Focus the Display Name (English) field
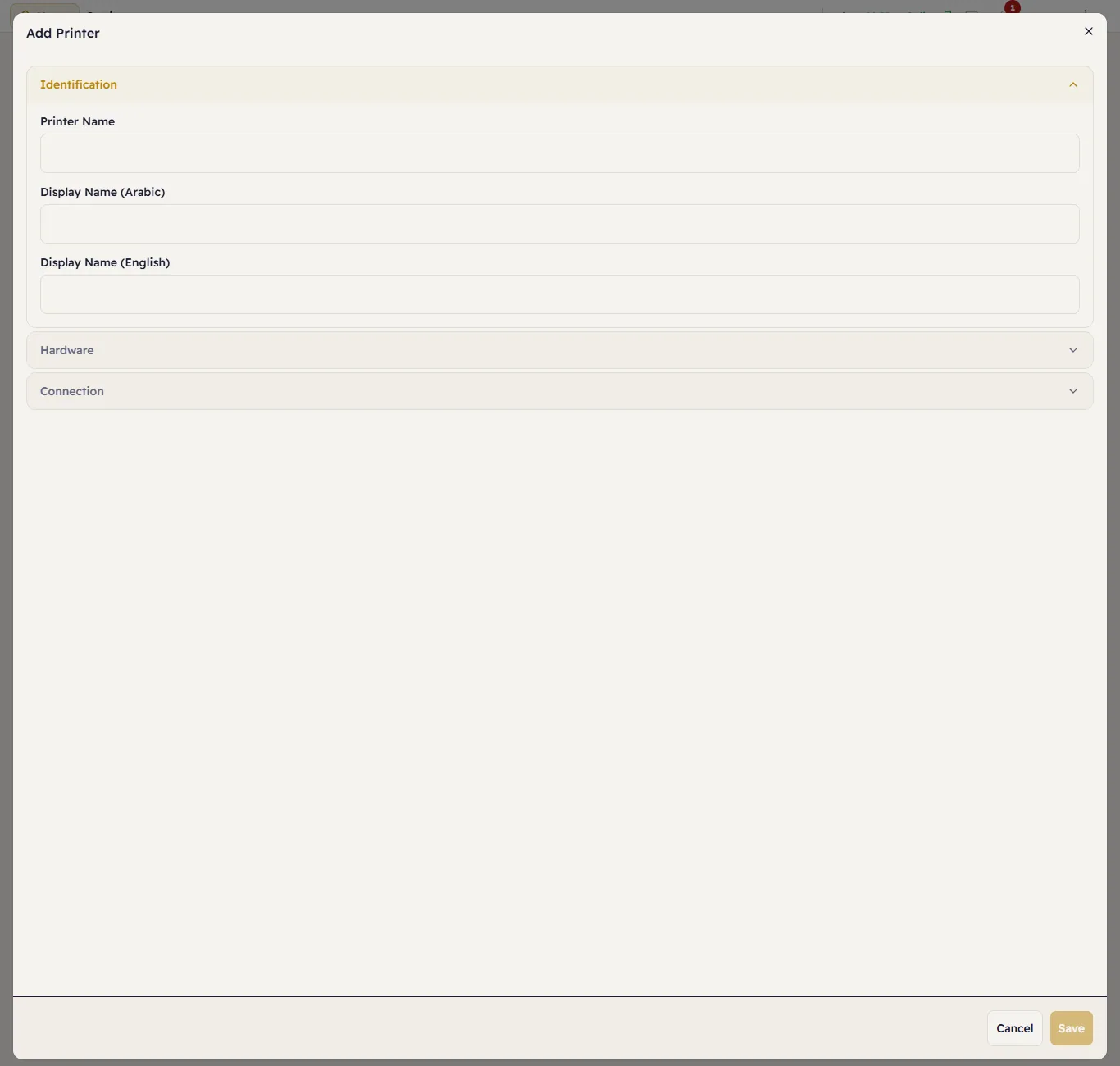The image size is (1120, 1066). 560,294
